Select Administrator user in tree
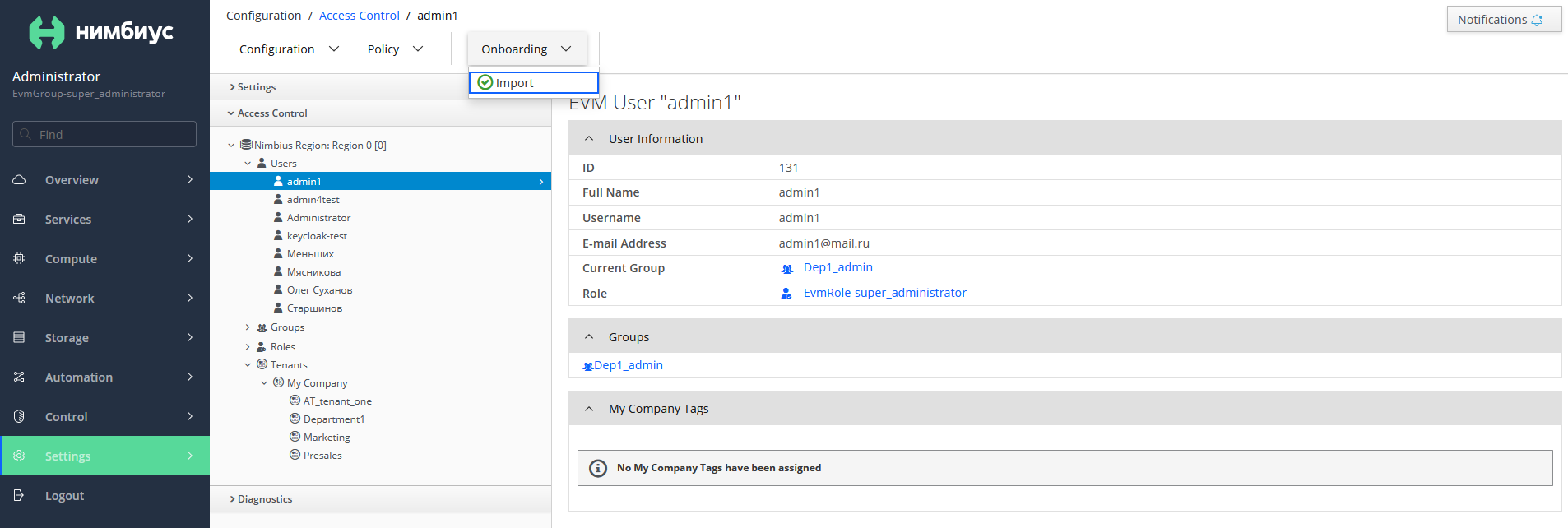This screenshot has height=528, width=1568. 318,218
